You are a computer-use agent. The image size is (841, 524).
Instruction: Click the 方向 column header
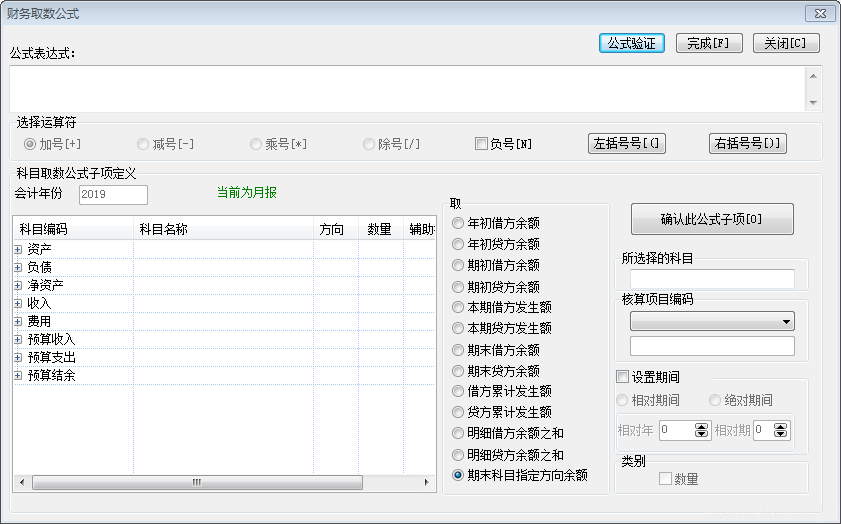[x=332, y=230]
